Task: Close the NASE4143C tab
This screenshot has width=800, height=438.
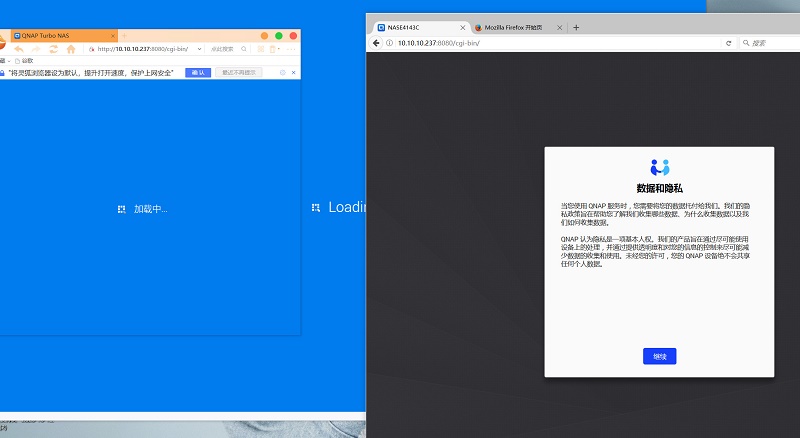Action: (x=462, y=28)
